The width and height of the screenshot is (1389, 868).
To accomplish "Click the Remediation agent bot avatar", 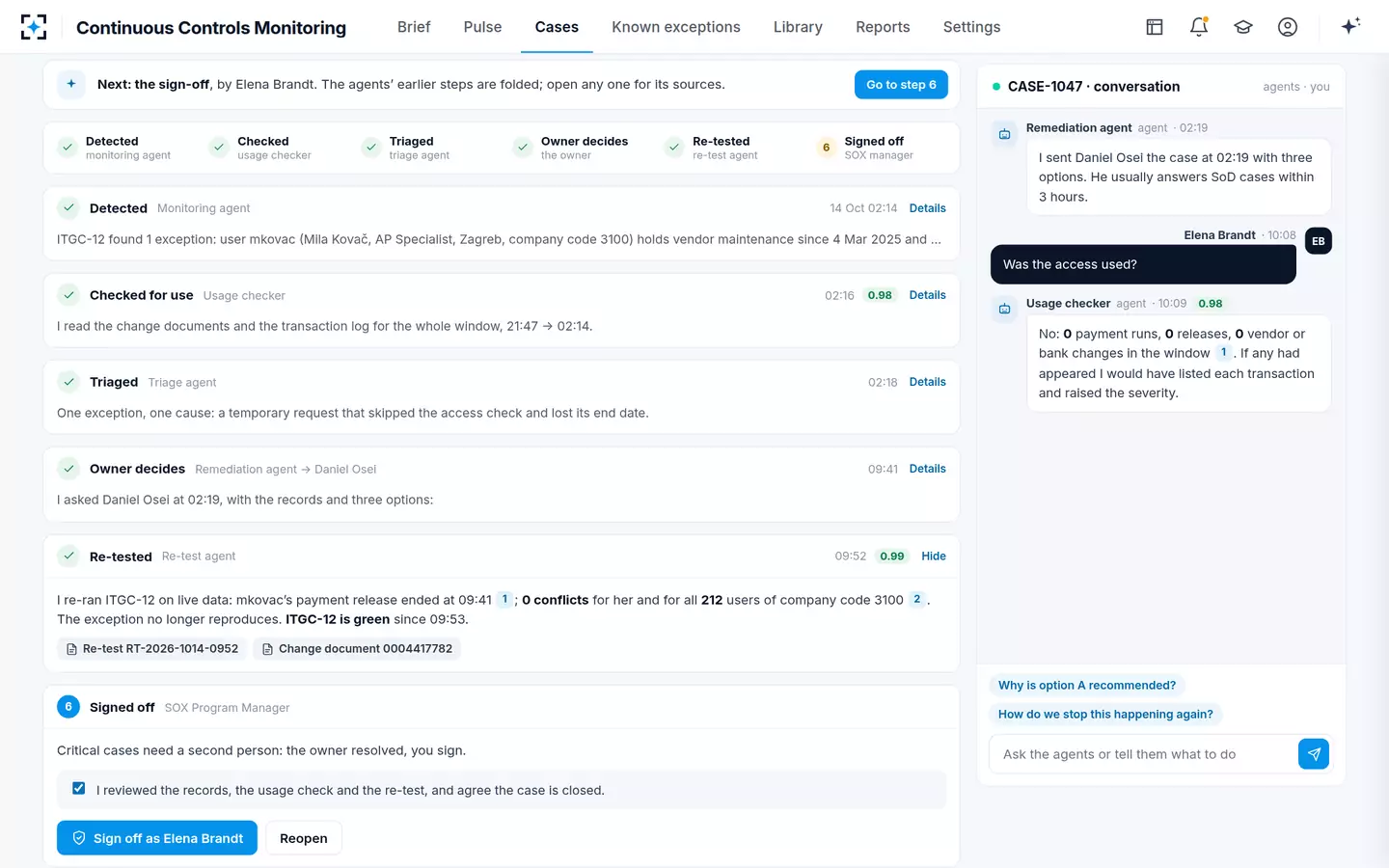I will pos(1004,134).
